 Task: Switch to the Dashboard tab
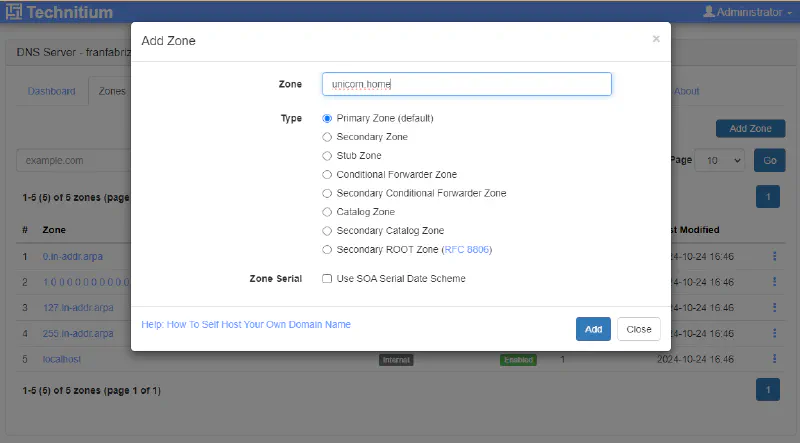[52, 91]
